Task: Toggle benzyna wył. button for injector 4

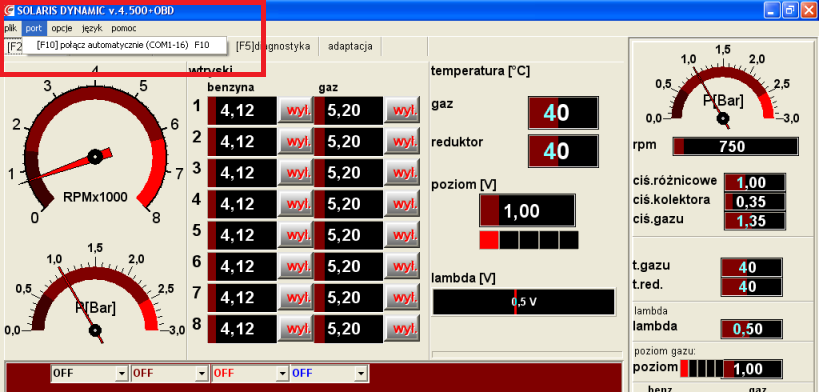Action: (x=296, y=204)
